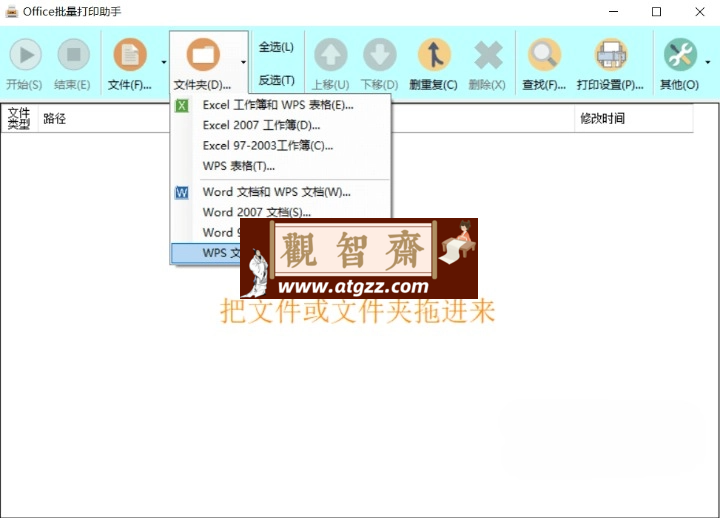Image resolution: width=720 pixels, height=518 pixels.
Task: Choose Excel 97-2003工作簿 menu item
Action: pos(281,146)
